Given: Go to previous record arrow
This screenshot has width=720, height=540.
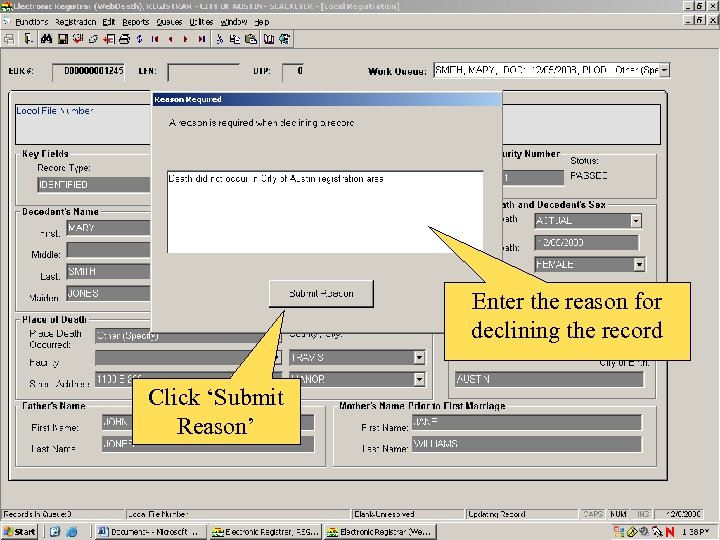Looking at the screenshot, I should click(170, 39).
